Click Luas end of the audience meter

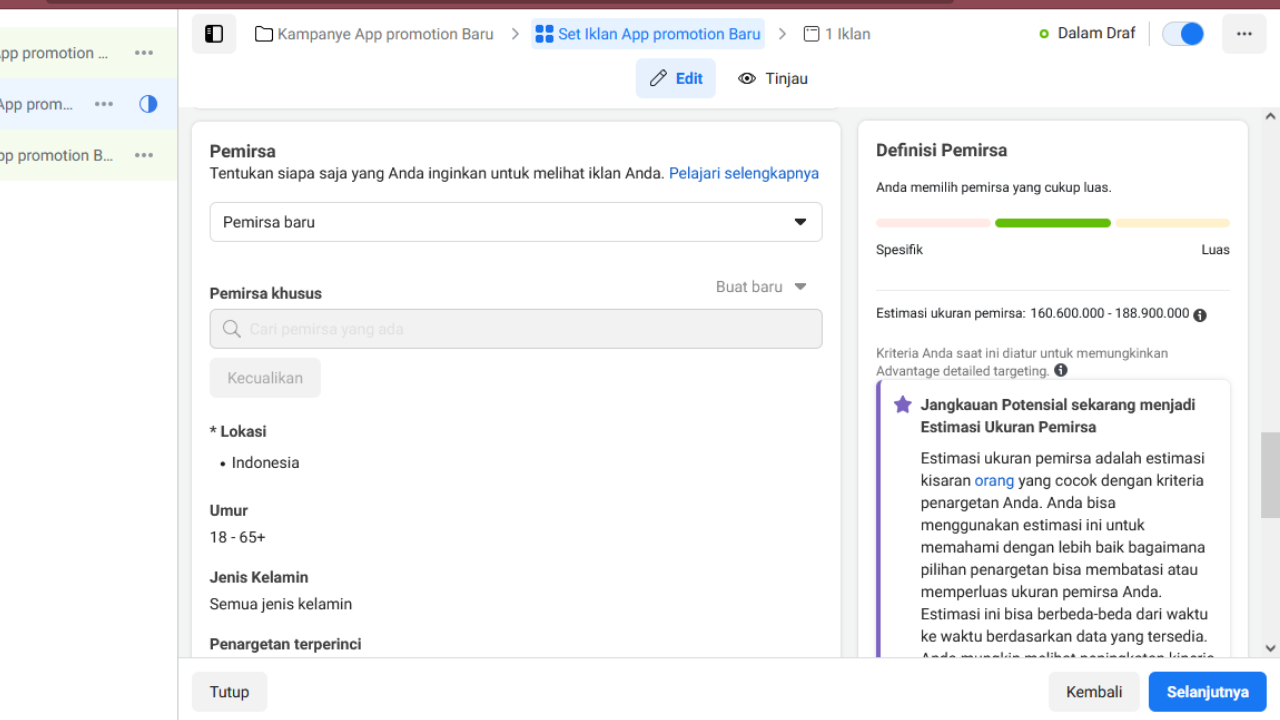(1216, 249)
